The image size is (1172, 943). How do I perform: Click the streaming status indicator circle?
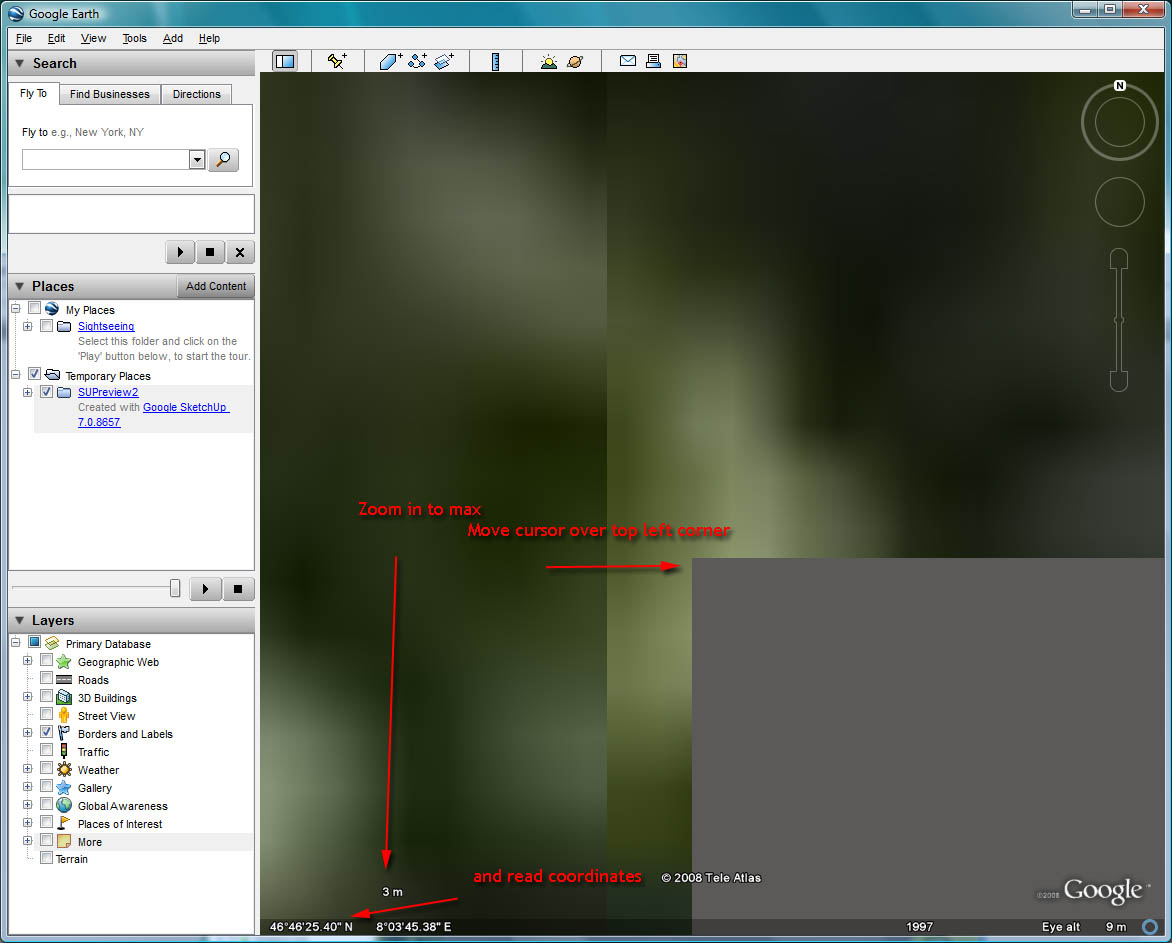click(x=1150, y=927)
